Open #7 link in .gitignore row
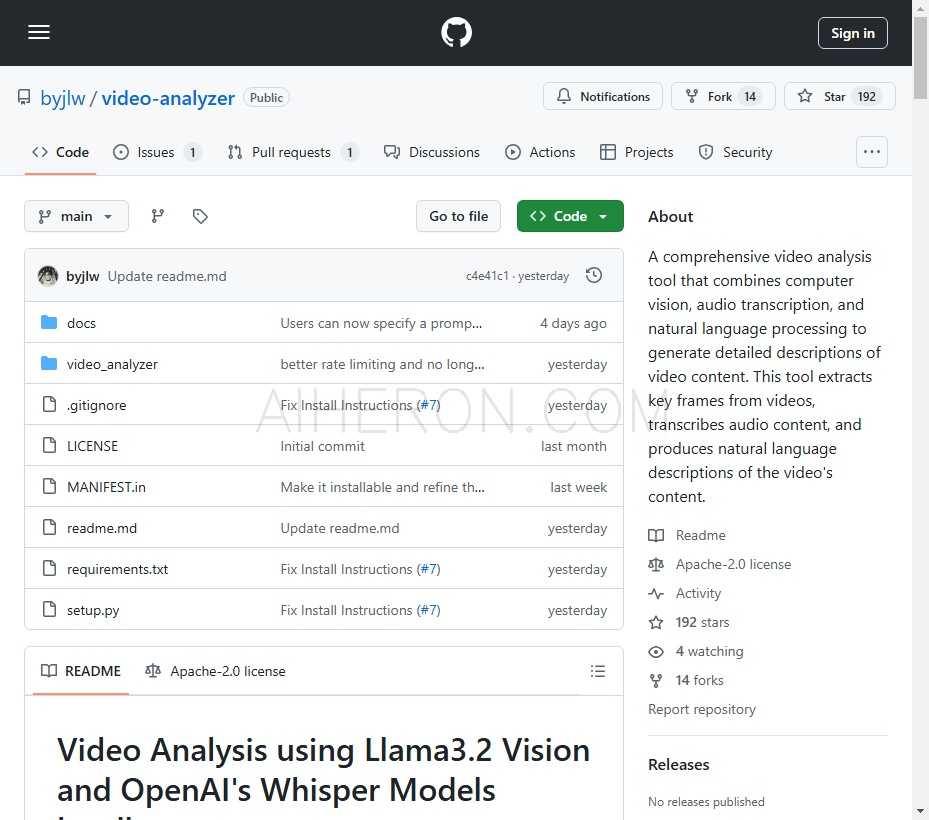The image size is (929, 820). tap(429, 405)
